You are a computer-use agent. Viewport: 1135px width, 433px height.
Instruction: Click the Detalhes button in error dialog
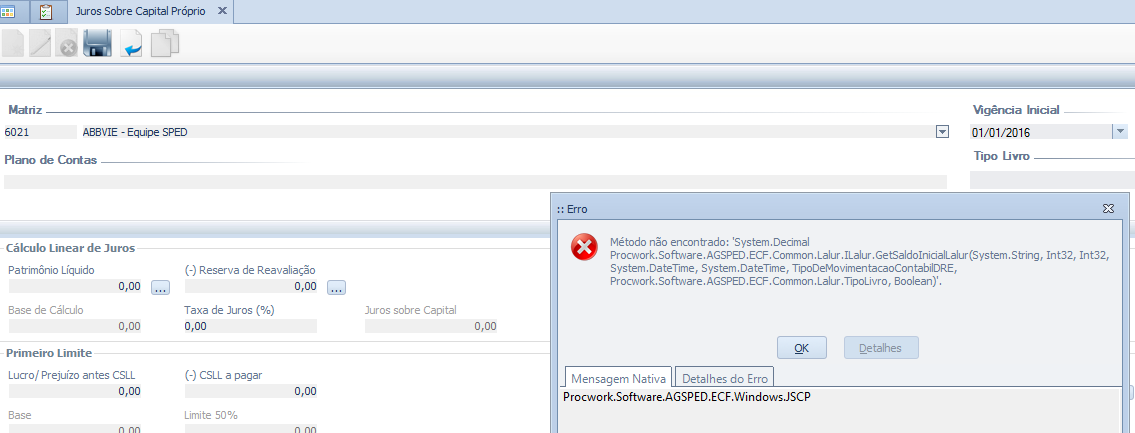pos(881,348)
